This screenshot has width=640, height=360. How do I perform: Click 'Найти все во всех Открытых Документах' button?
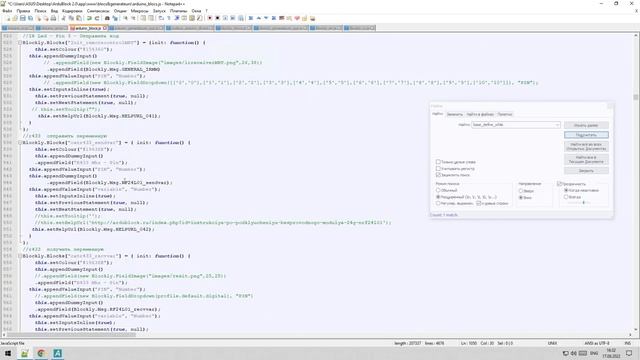tap(586, 147)
